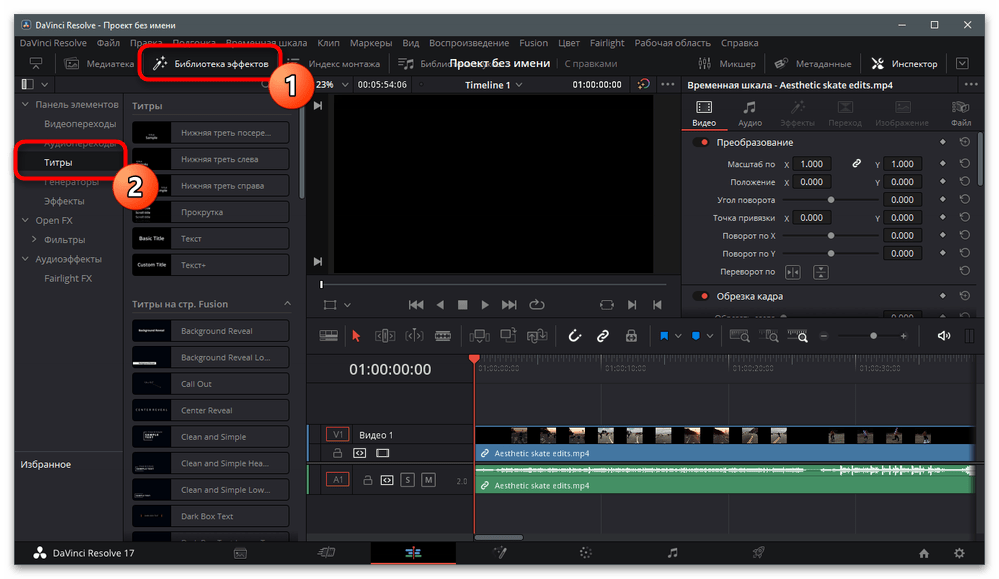Reset Преобразование with the reset arrow
The image size is (999, 579).
pos(964,142)
